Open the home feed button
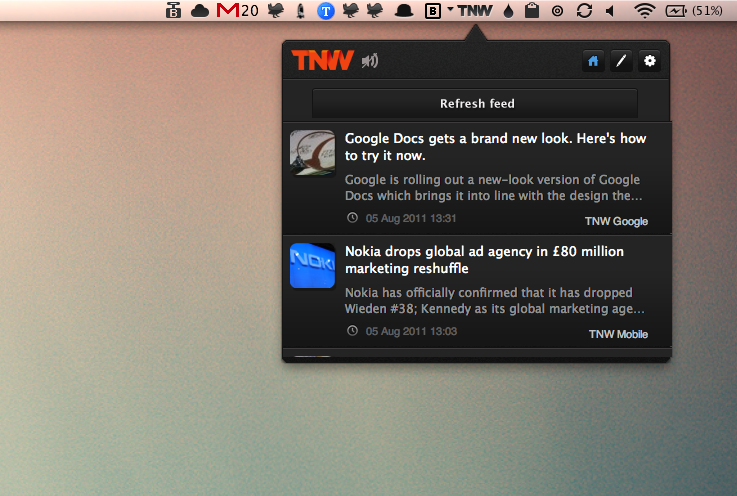The image size is (737, 496). pyautogui.click(x=593, y=61)
